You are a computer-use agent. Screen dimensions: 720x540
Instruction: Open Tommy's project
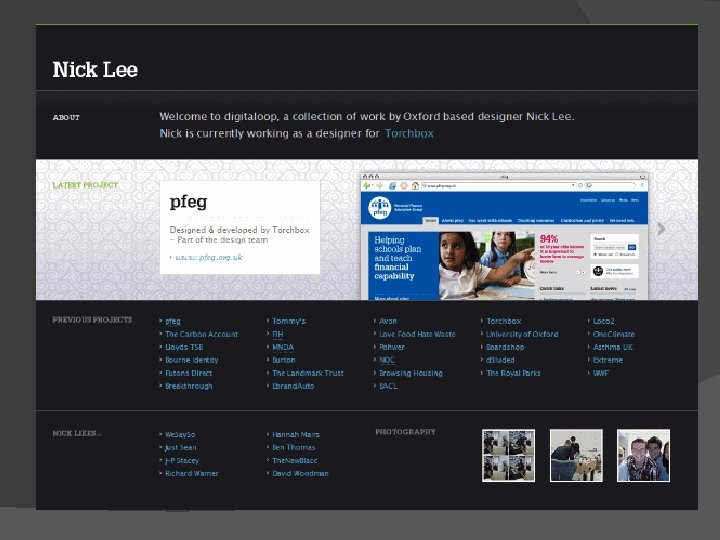pyautogui.click(x=289, y=321)
